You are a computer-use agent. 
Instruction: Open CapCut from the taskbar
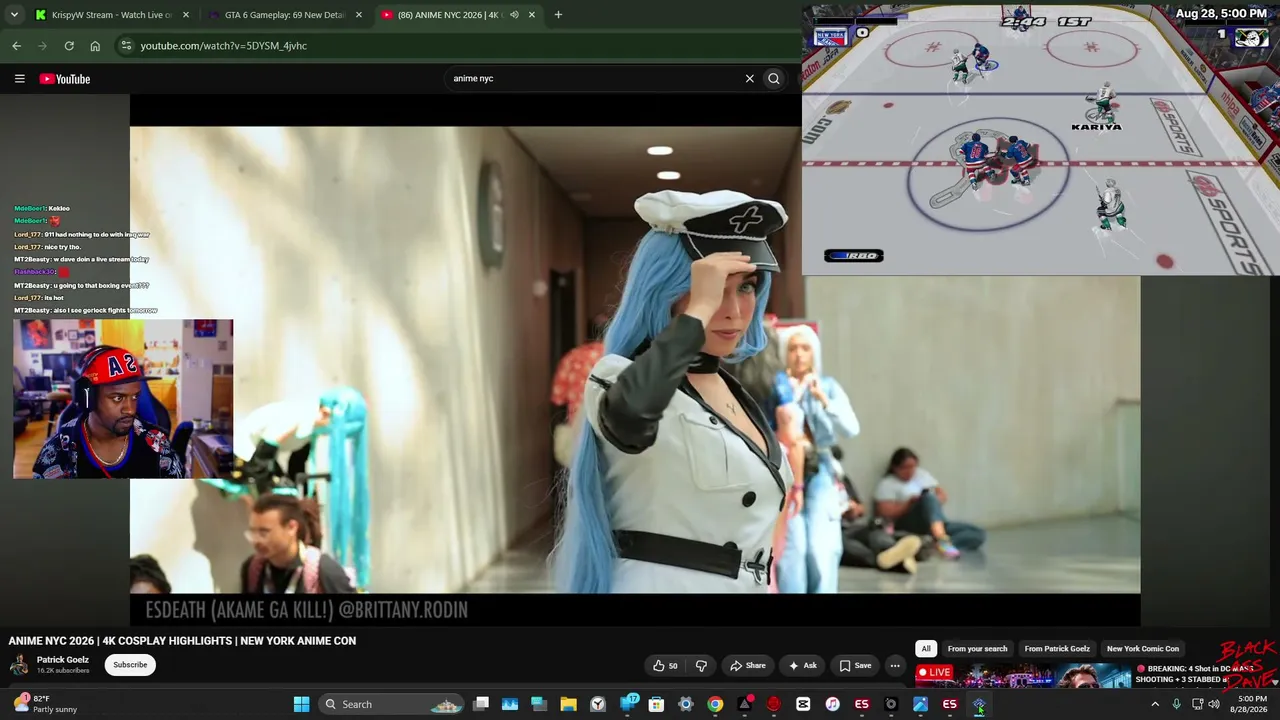(x=803, y=704)
